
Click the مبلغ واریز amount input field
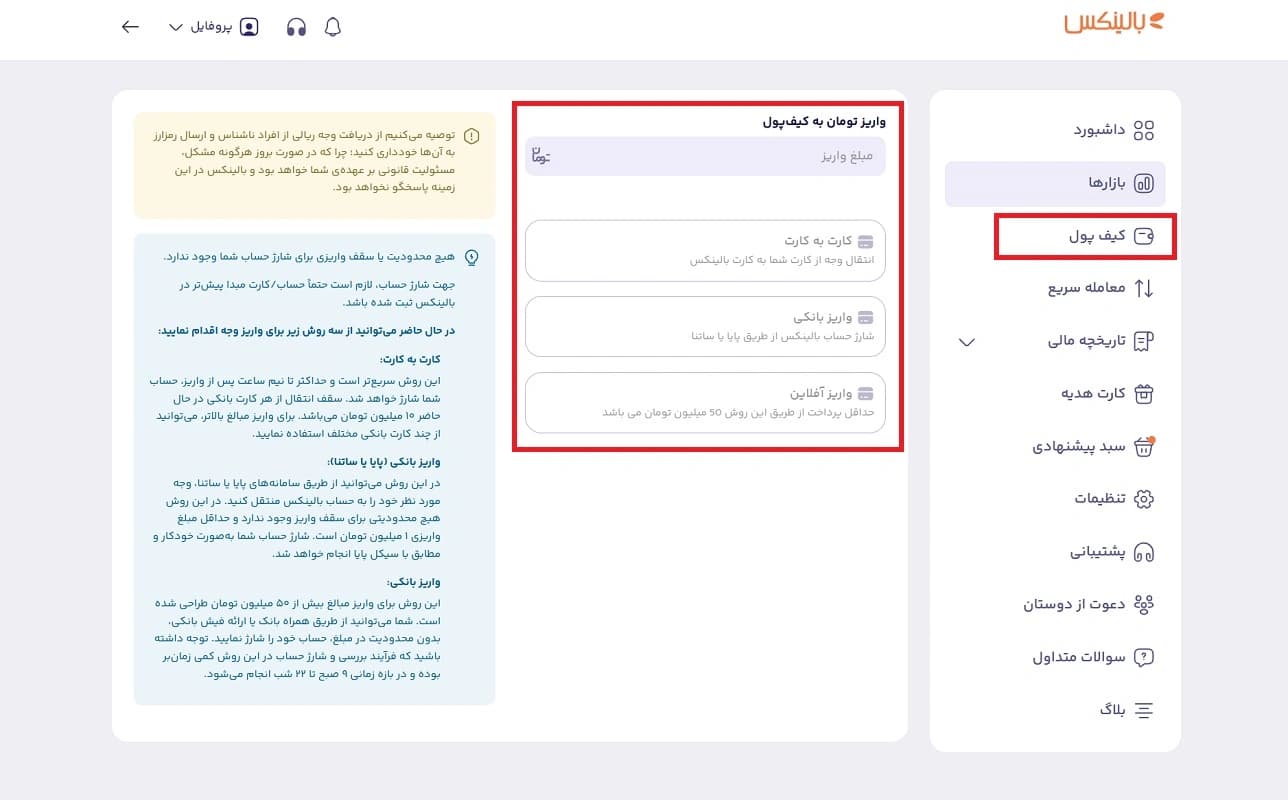click(x=705, y=157)
